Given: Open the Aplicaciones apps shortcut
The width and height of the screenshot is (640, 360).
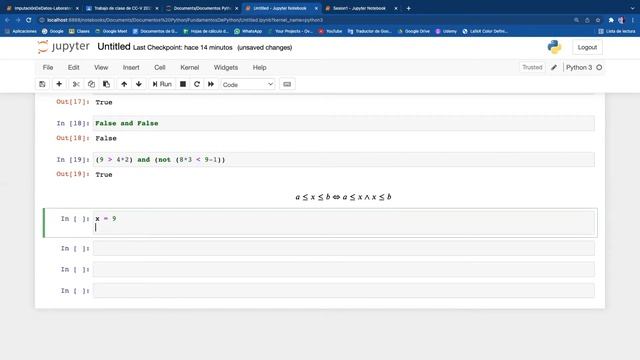Looking at the screenshot, I should (x=21, y=31).
